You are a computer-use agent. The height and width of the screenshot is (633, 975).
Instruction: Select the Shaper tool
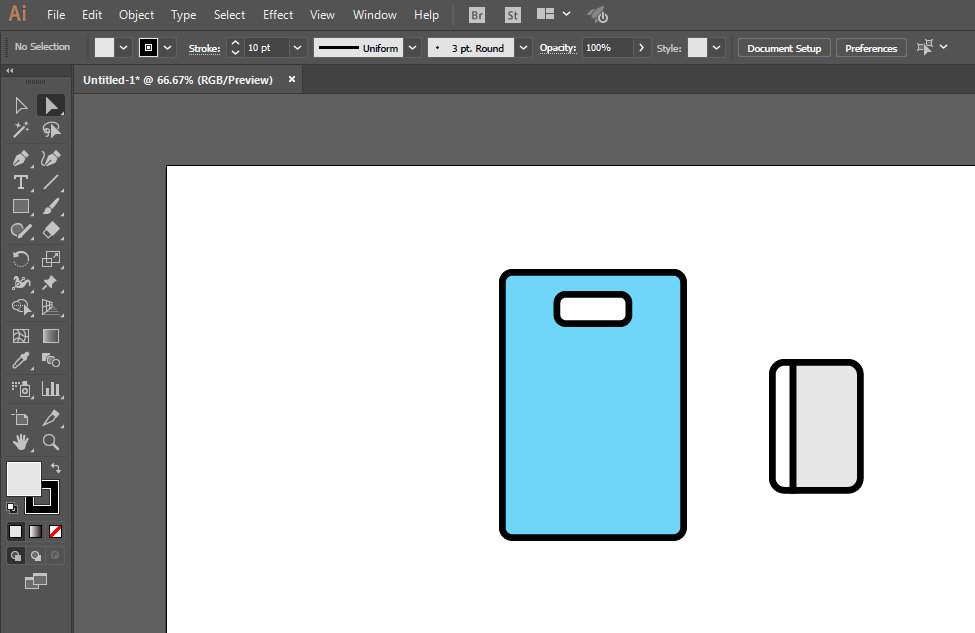click(x=21, y=231)
